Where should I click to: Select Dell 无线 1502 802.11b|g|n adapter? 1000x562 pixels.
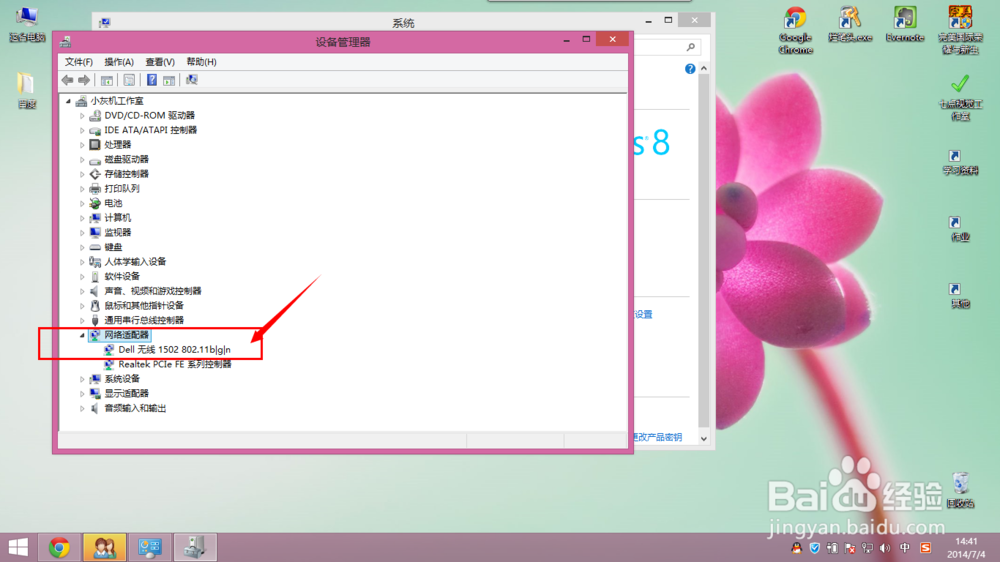coord(174,350)
